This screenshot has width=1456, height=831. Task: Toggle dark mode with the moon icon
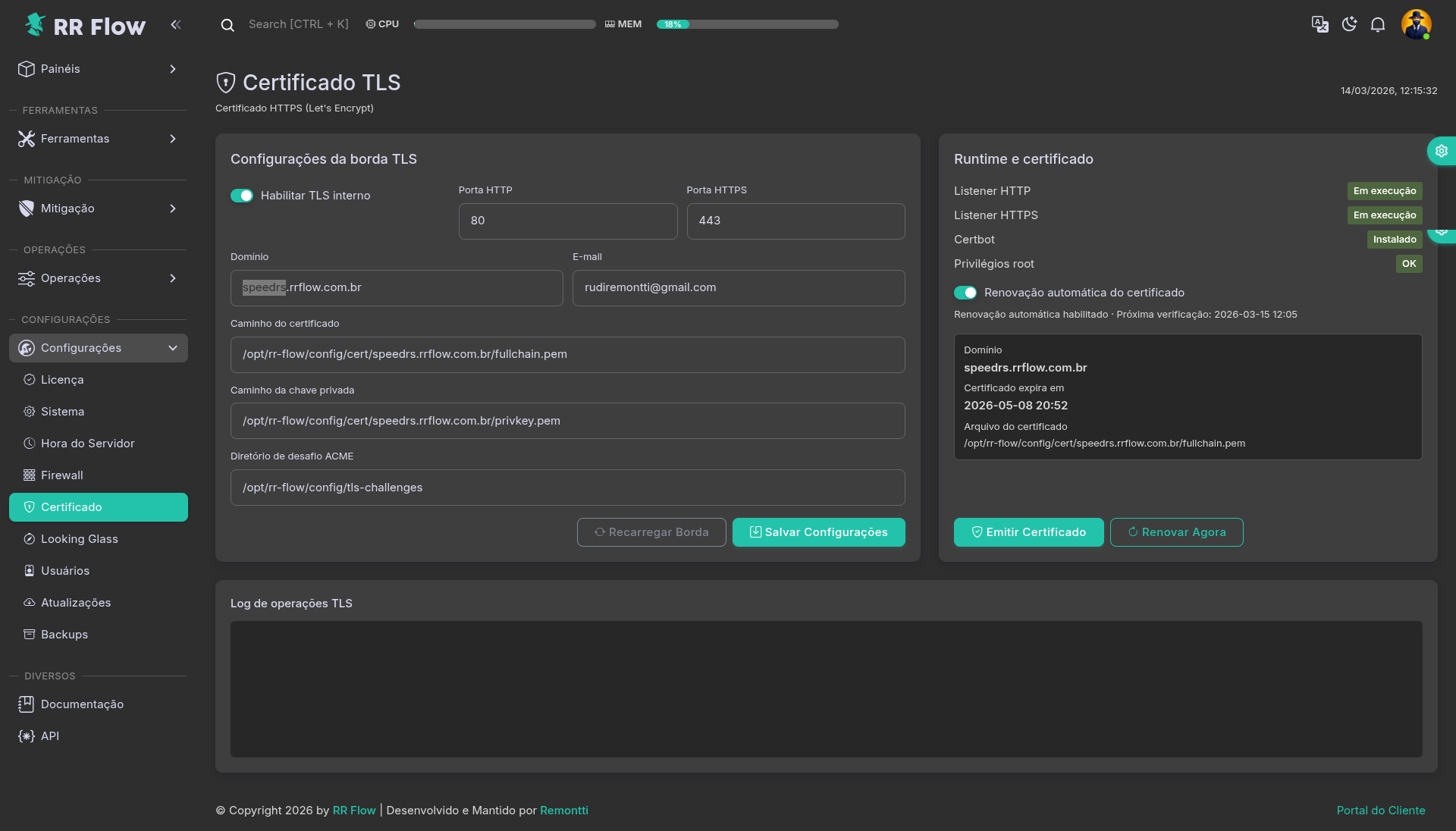(x=1349, y=24)
